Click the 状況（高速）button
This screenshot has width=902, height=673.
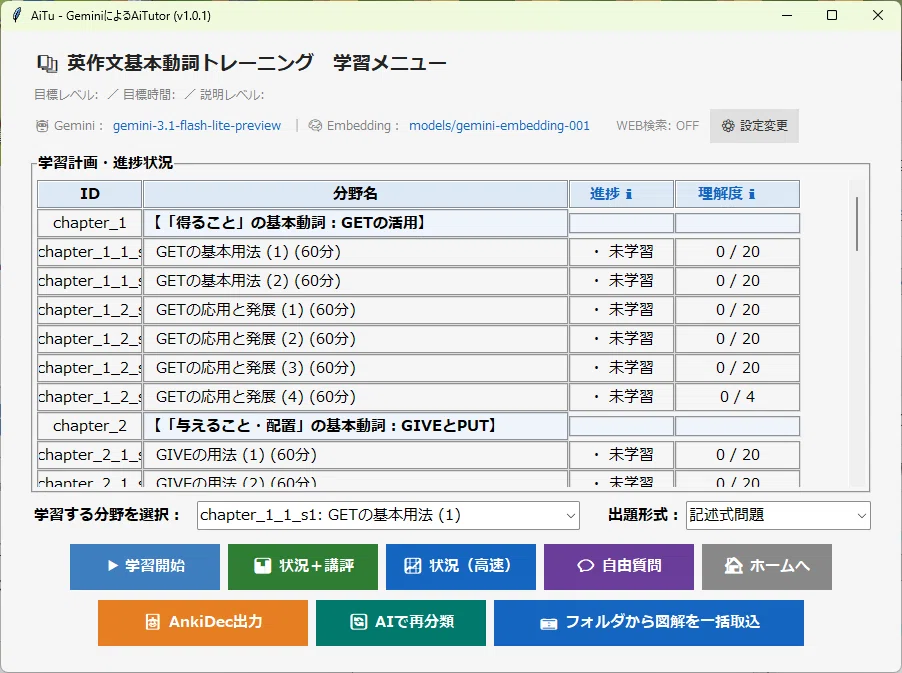click(x=461, y=567)
